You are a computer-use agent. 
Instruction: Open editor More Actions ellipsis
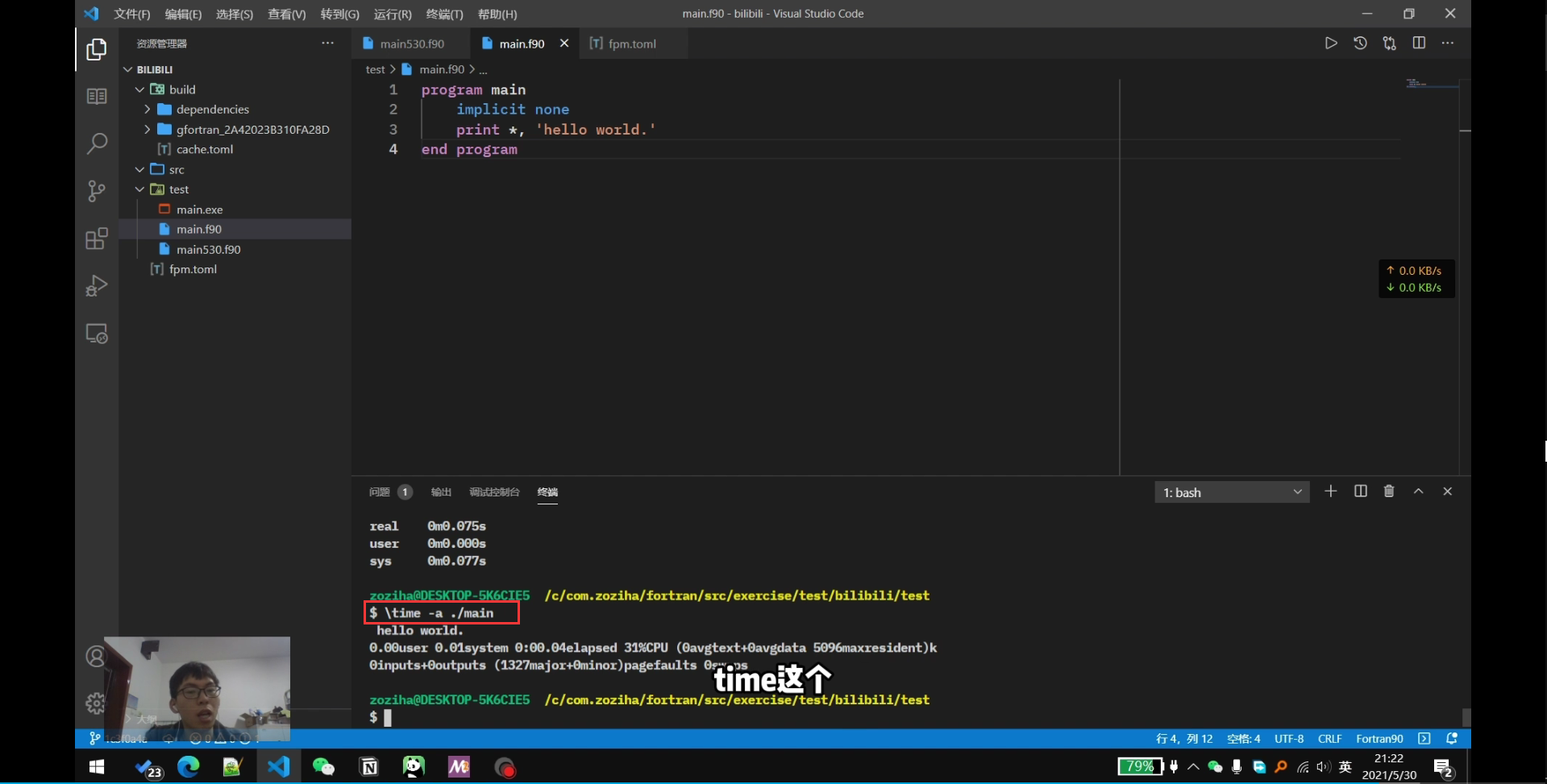pos(1448,44)
